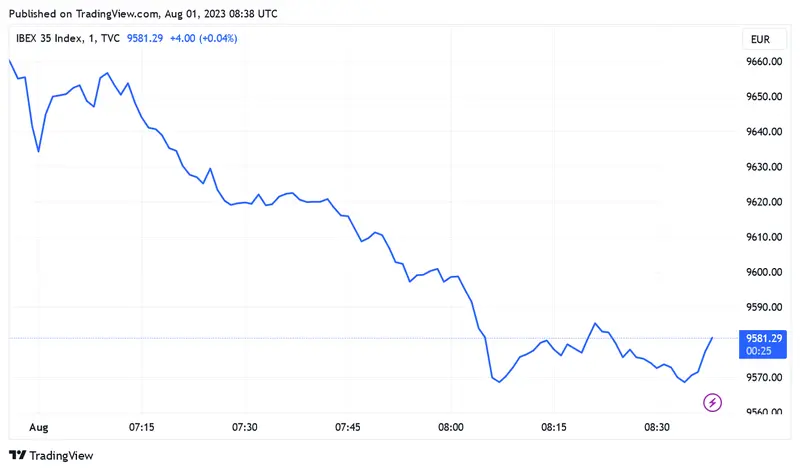
Task: Click the current price label 9581.29
Action: 765,338
